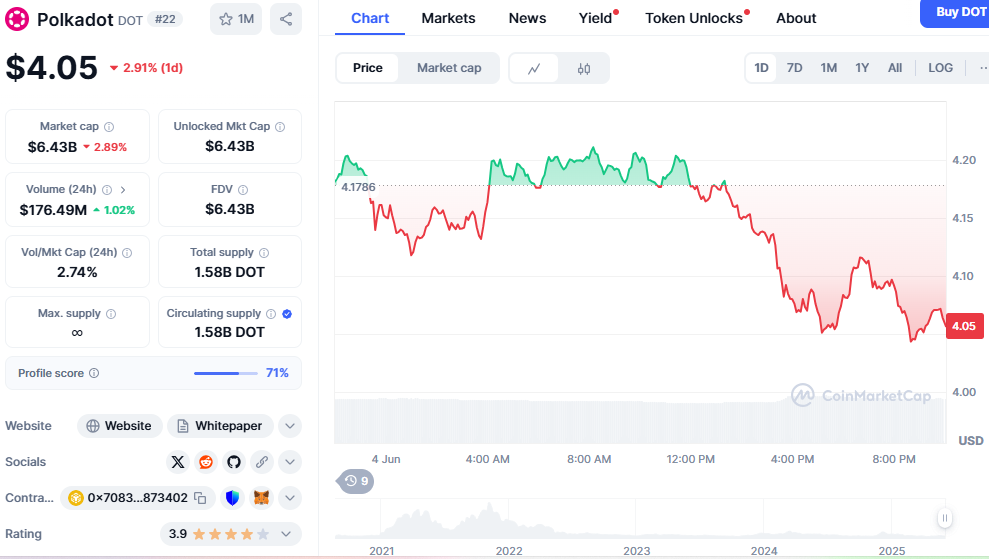Screen dimensions: 989x559
Task: Click 2023 on the range timeline
Action: (636, 551)
